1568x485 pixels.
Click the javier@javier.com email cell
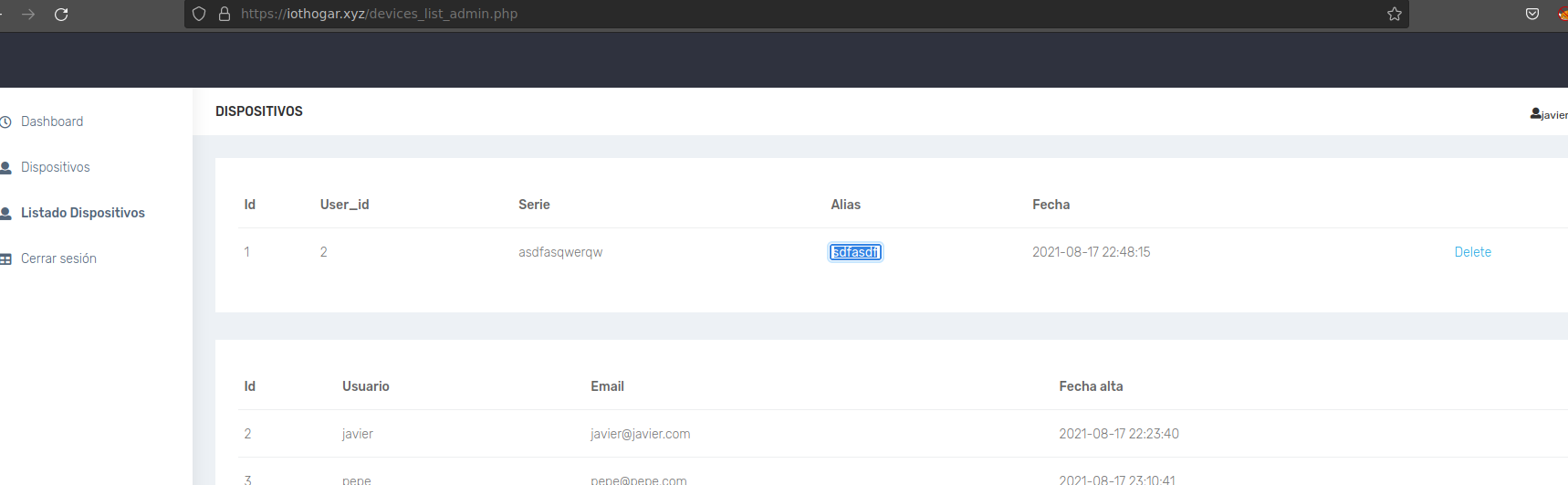[640, 434]
